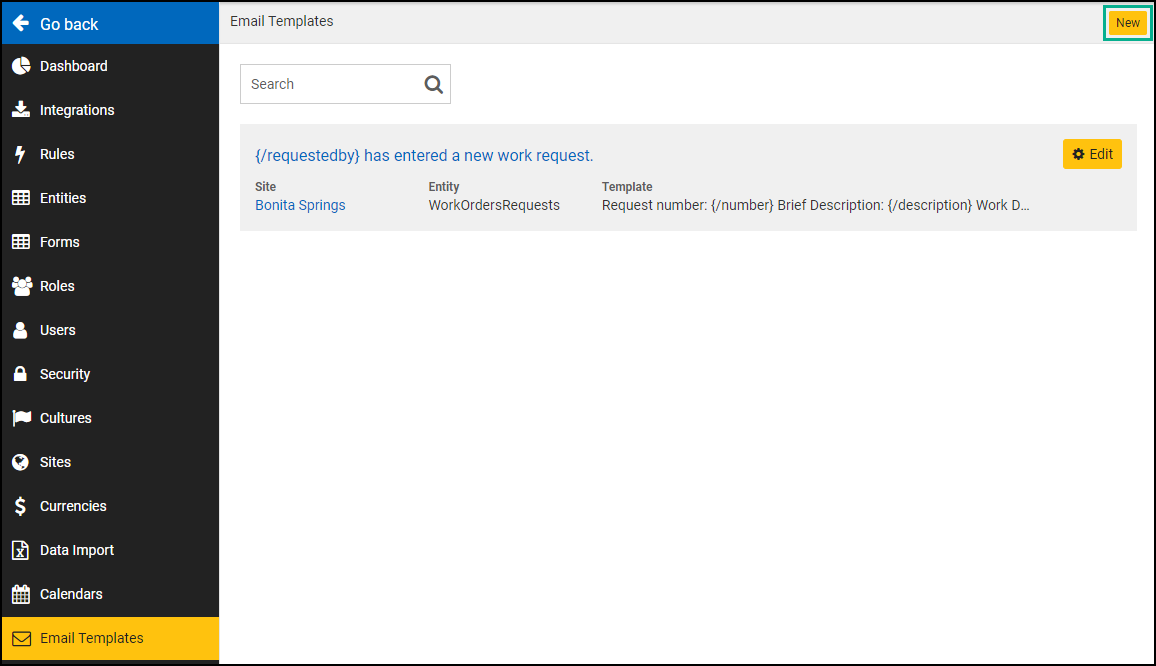
Task: Click the Email Templates page heading
Action: [282, 21]
